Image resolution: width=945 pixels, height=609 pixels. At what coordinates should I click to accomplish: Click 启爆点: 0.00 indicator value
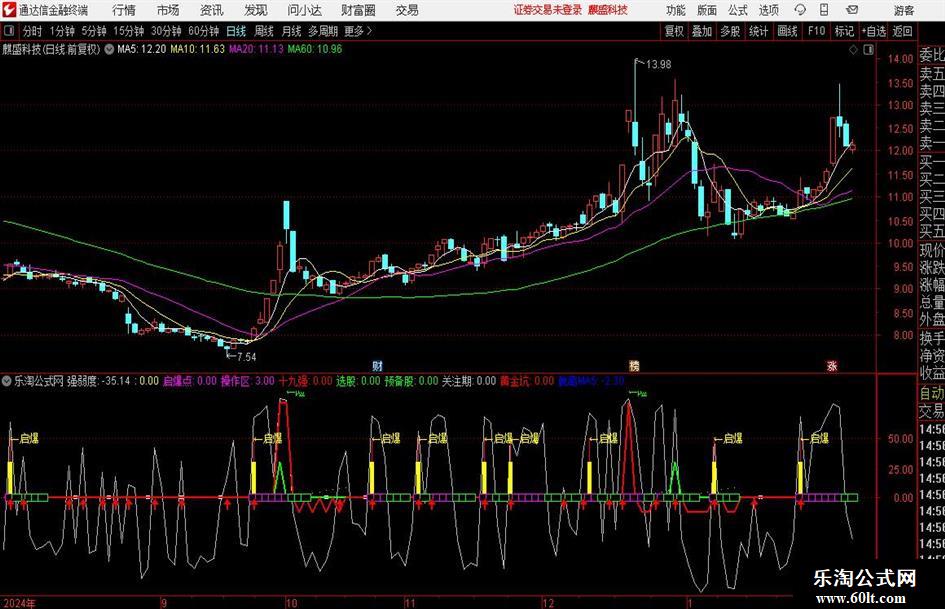(189, 381)
